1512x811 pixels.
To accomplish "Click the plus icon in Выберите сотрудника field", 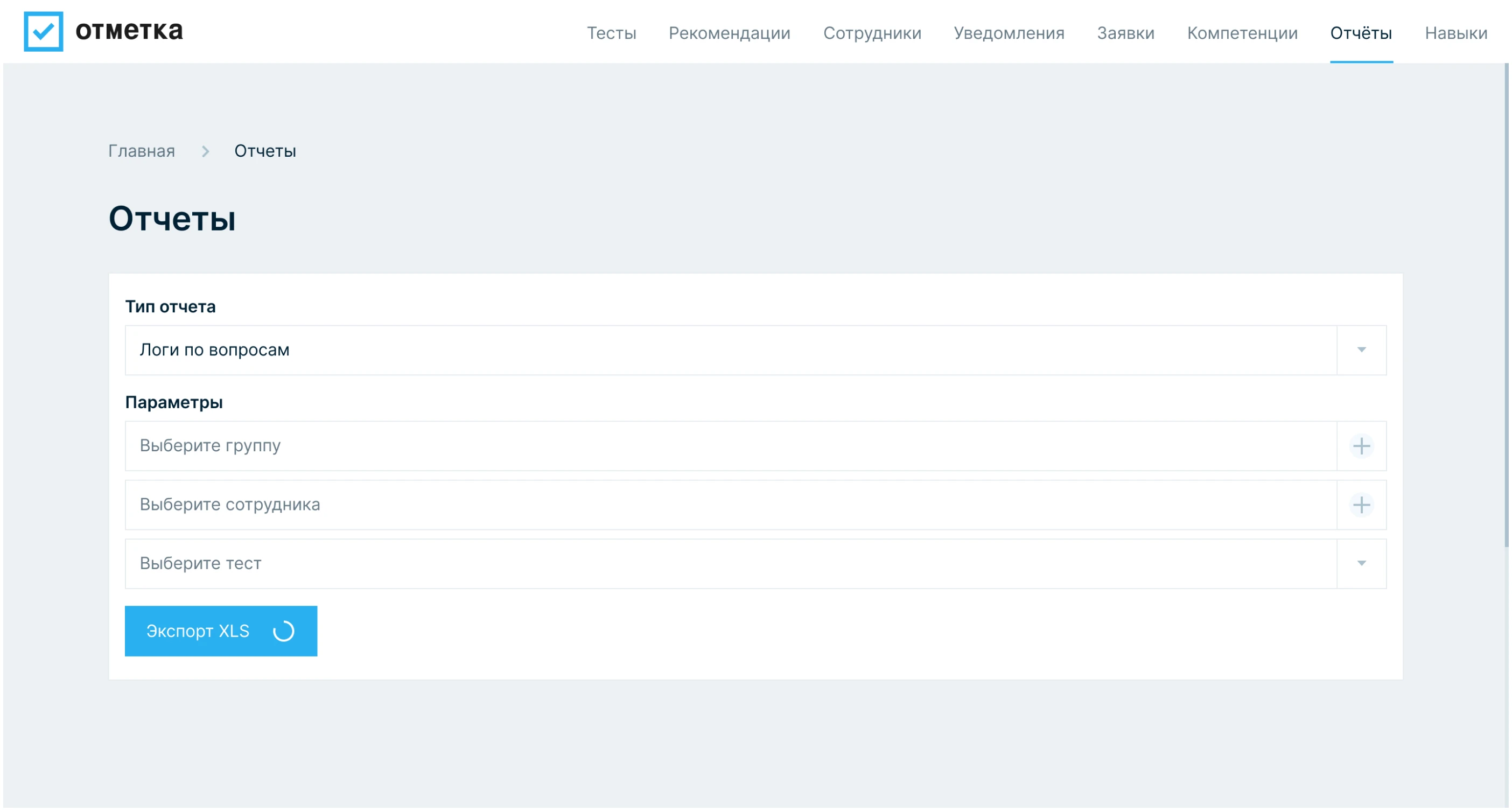I will click(x=1362, y=505).
